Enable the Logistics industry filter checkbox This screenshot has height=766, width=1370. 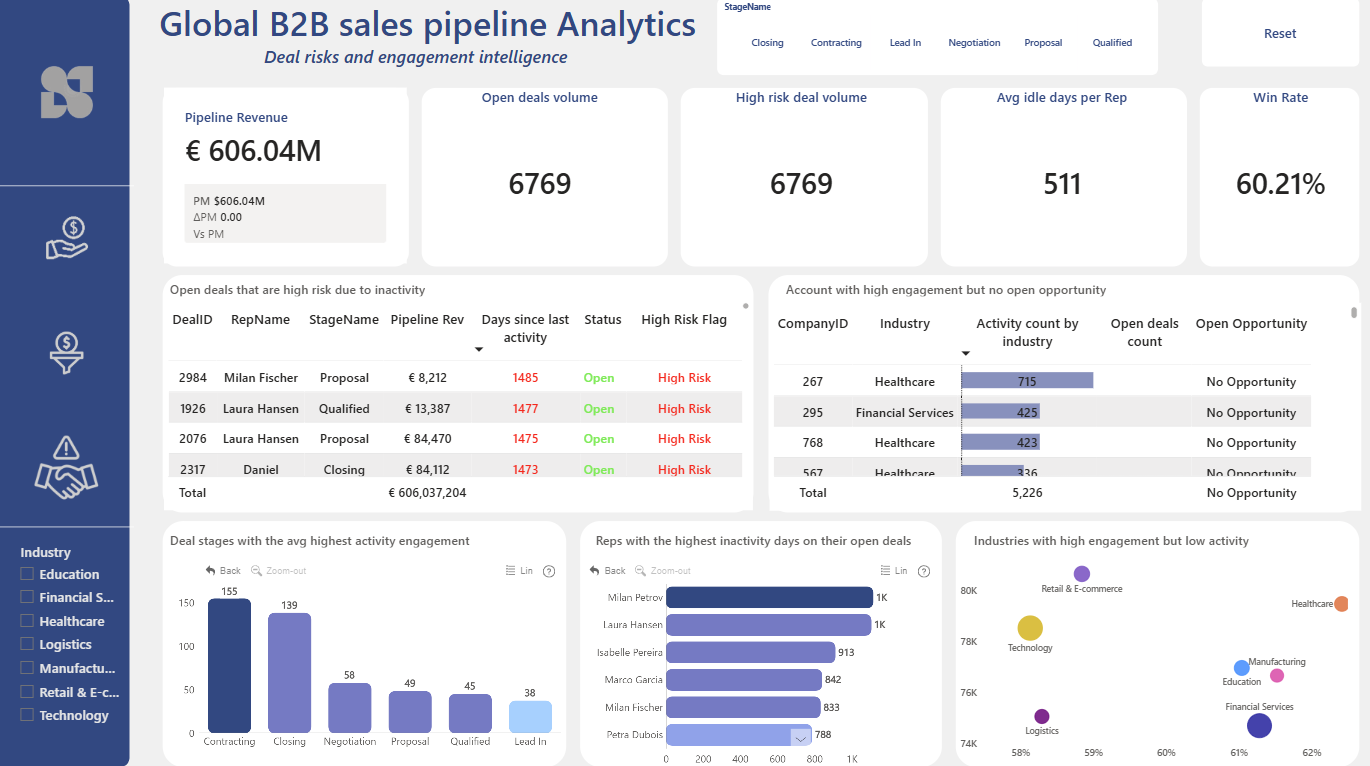pyautogui.click(x=27, y=644)
